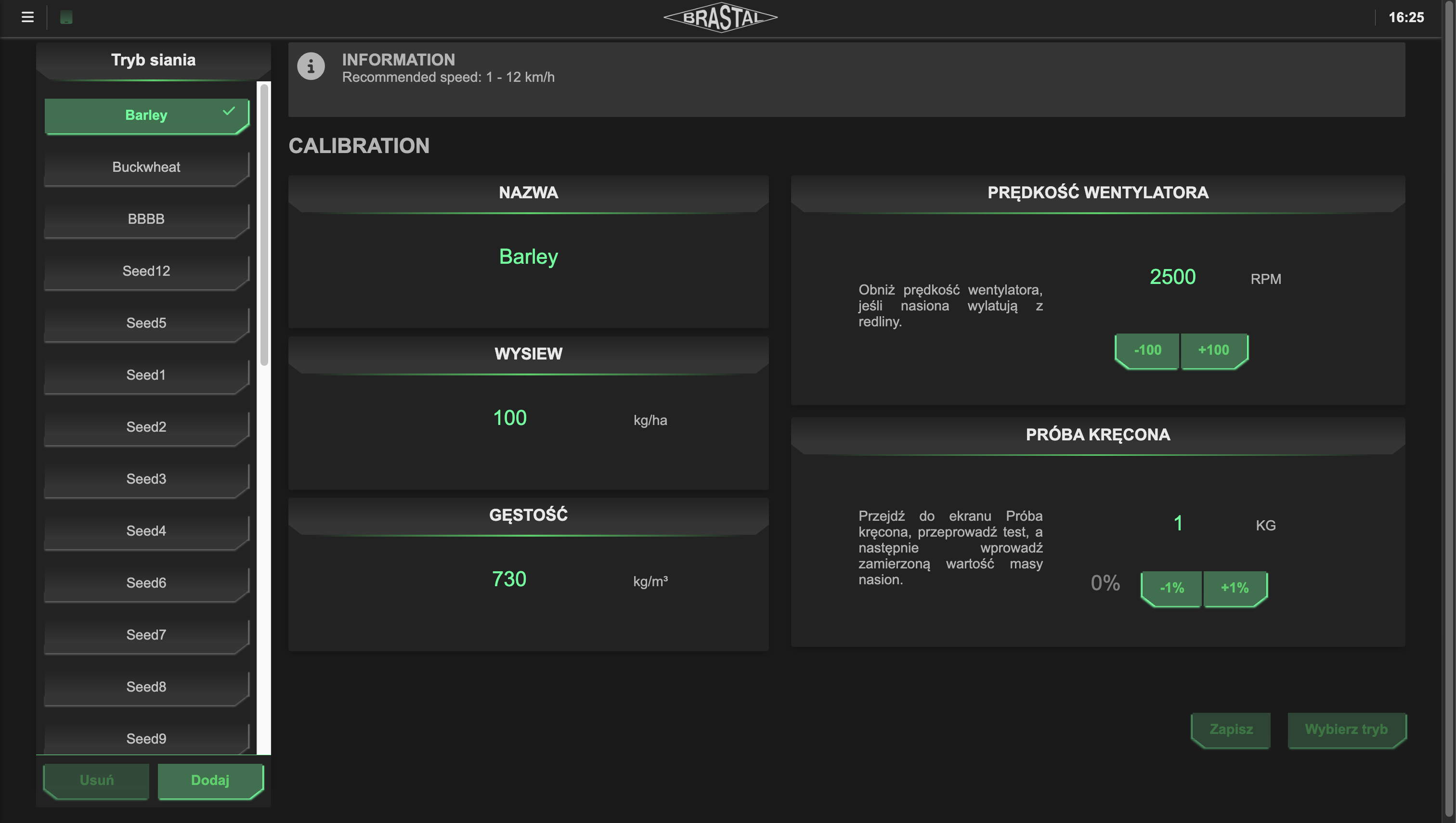1456x823 pixels.
Task: Click the Wybierz tryb button
Action: click(x=1346, y=729)
